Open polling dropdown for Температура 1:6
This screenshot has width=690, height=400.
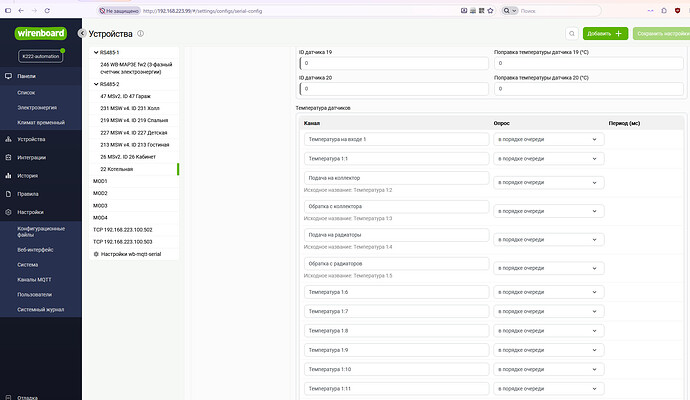pos(548,292)
